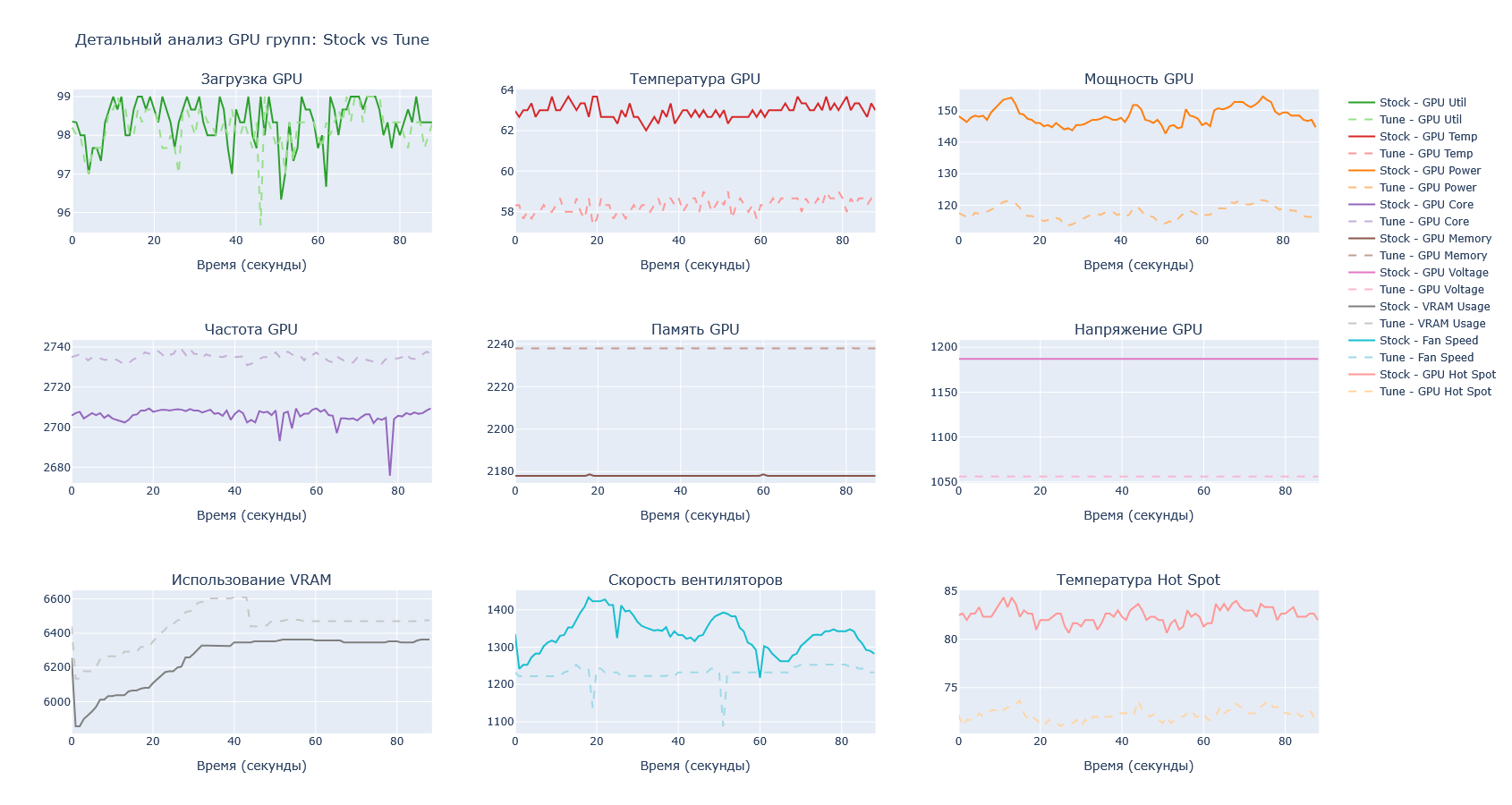The height and width of the screenshot is (805, 1512).
Task: Toggle the Stock - GPU Util legend entry
Action: [x=1422, y=103]
